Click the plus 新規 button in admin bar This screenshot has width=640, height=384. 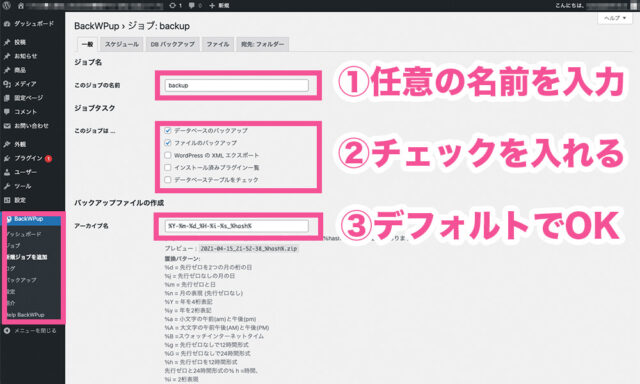[x=219, y=6]
